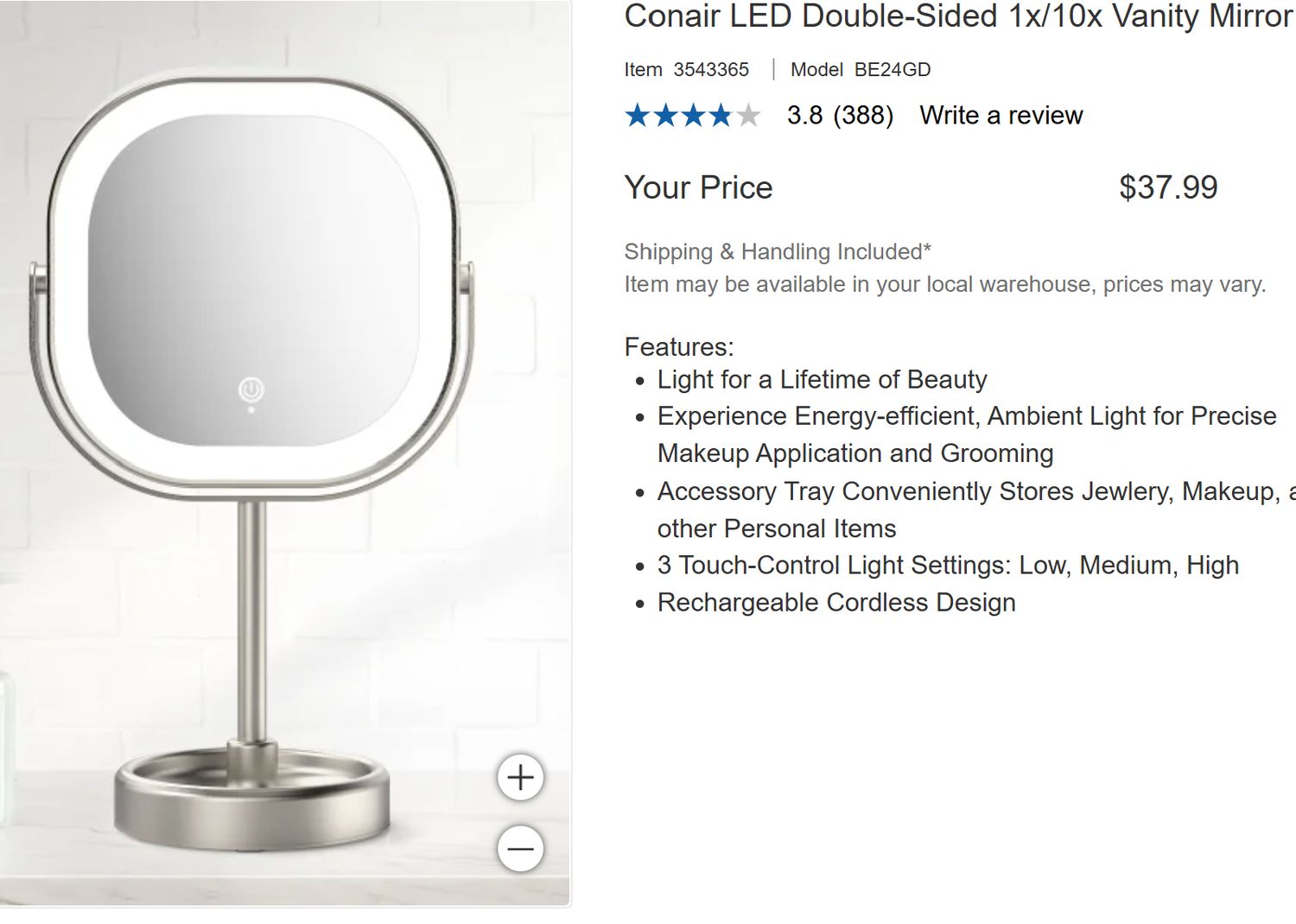Select the fourth star in the rating row
Screen dimensions: 1296x924
[x=721, y=115]
